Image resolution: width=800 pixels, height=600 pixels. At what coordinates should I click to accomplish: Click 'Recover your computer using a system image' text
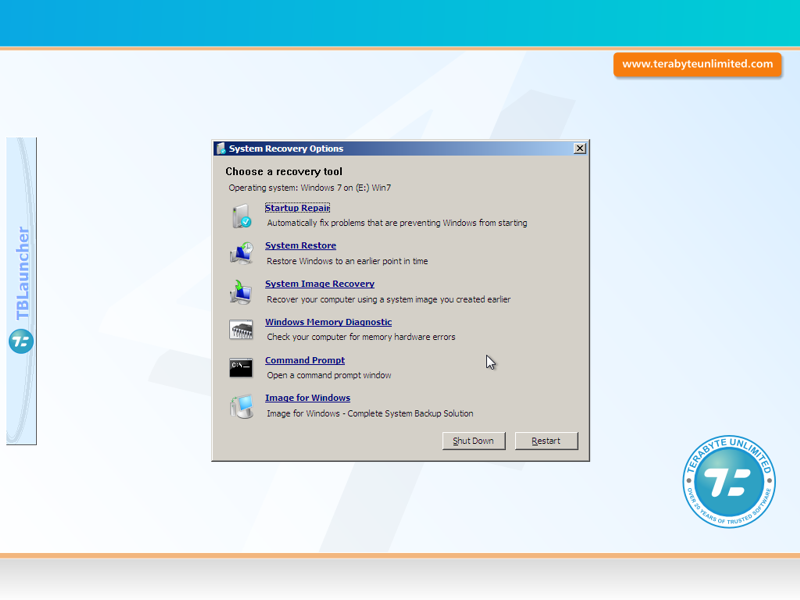pos(388,299)
